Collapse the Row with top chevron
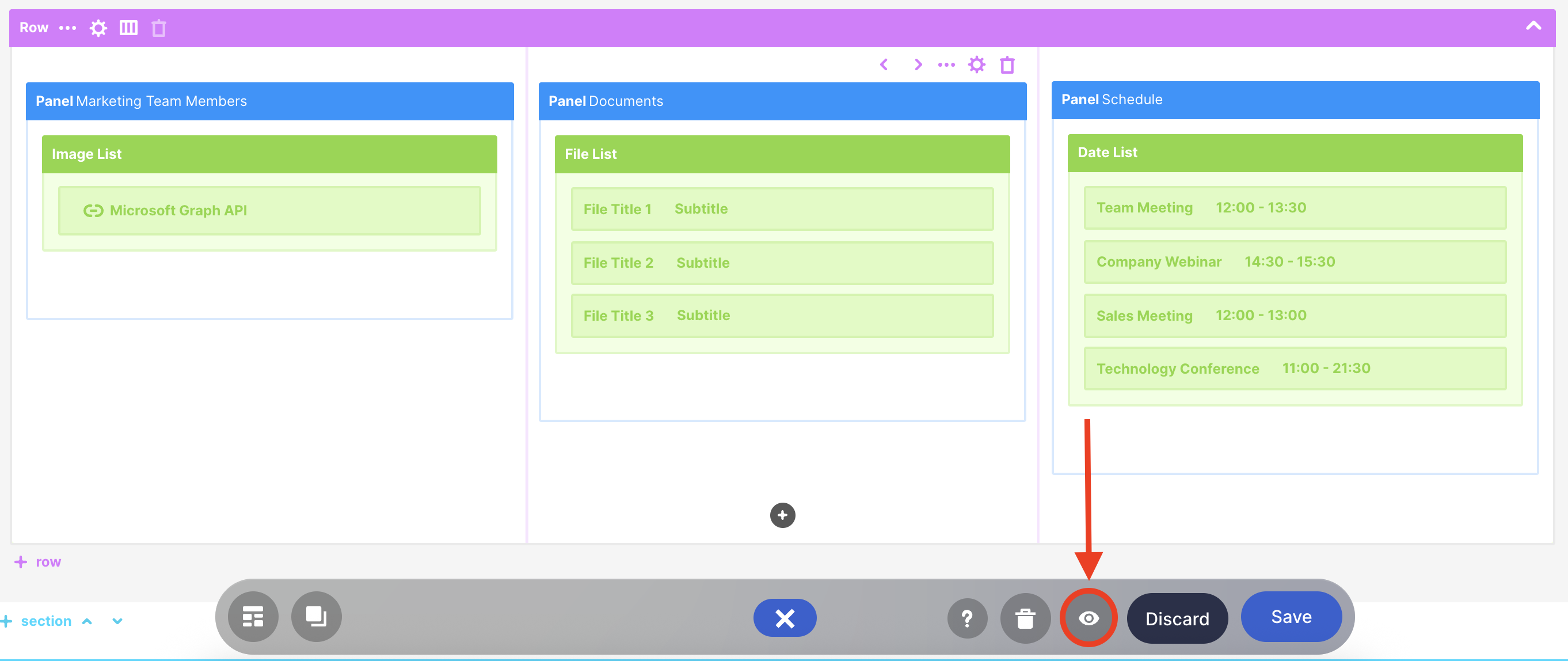 click(x=1533, y=26)
